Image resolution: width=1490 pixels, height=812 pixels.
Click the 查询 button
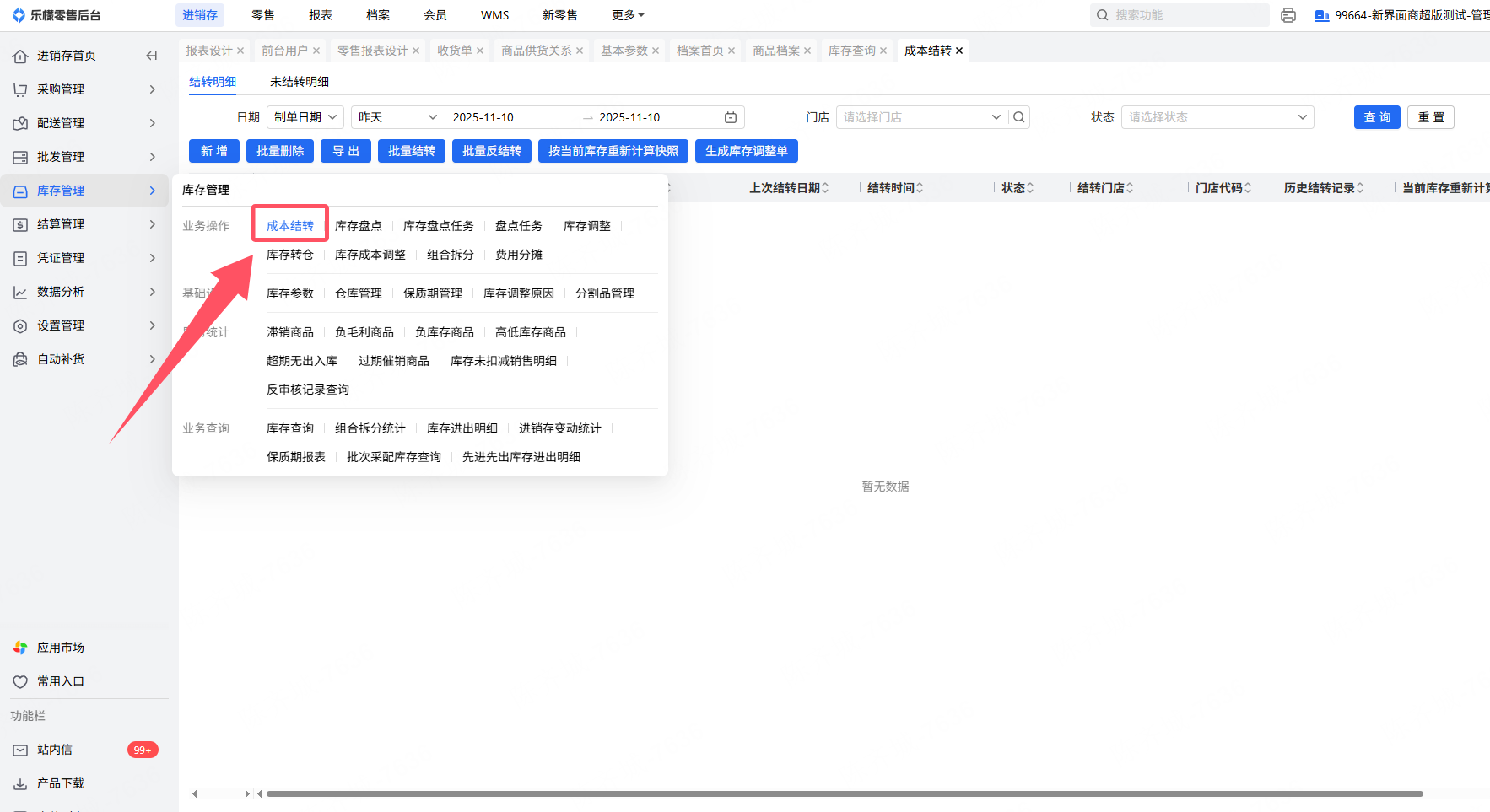click(1377, 117)
